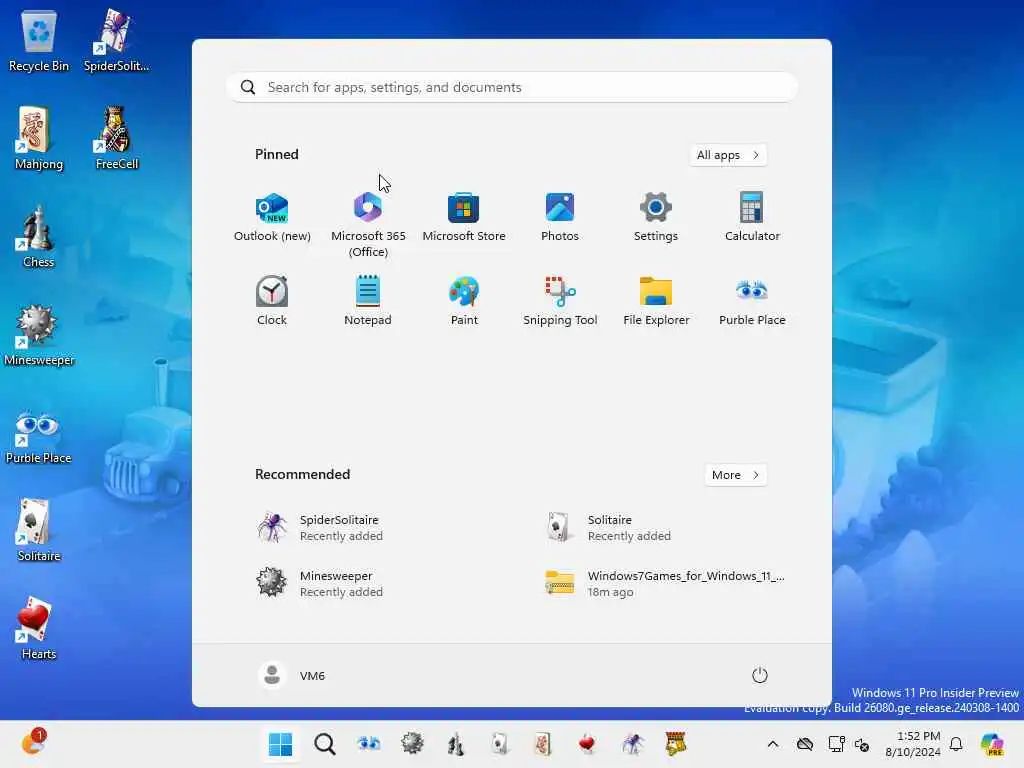This screenshot has width=1024, height=768.
Task: Open Hearts icon in taskbar
Action: 587,744
